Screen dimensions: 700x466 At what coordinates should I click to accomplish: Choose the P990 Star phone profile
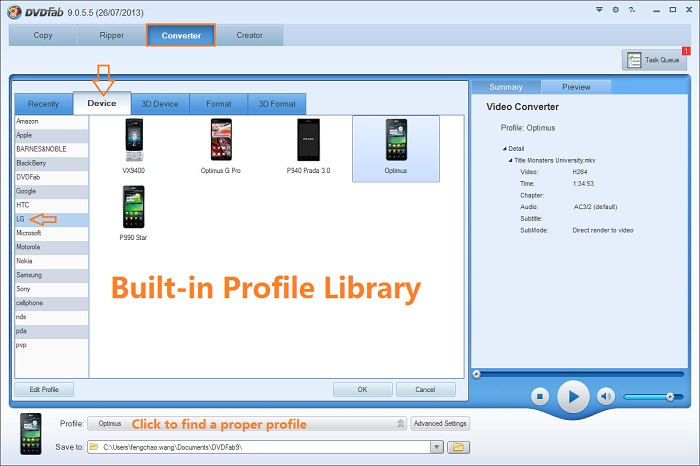133,213
